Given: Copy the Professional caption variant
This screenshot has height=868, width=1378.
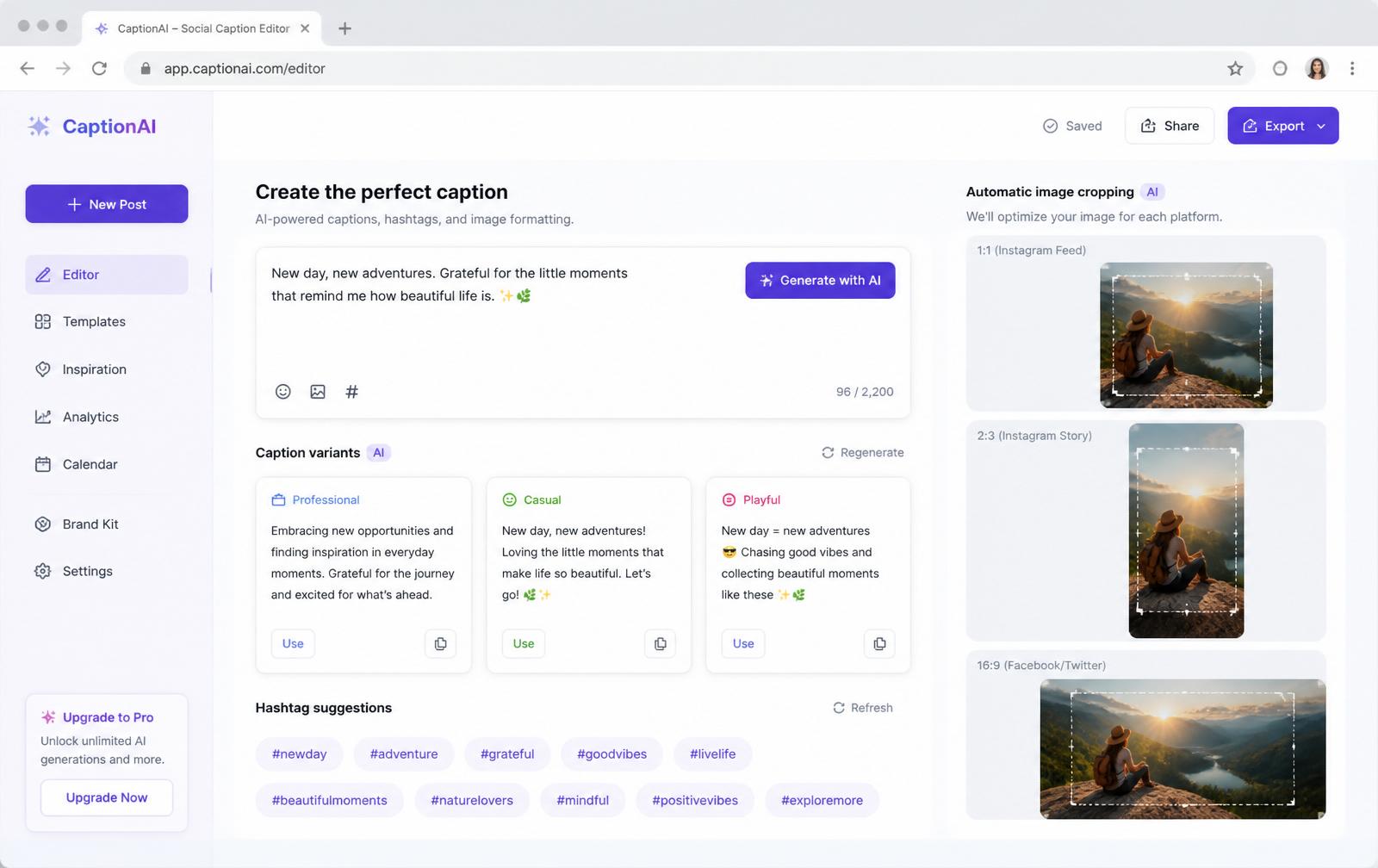Looking at the screenshot, I should point(440,643).
